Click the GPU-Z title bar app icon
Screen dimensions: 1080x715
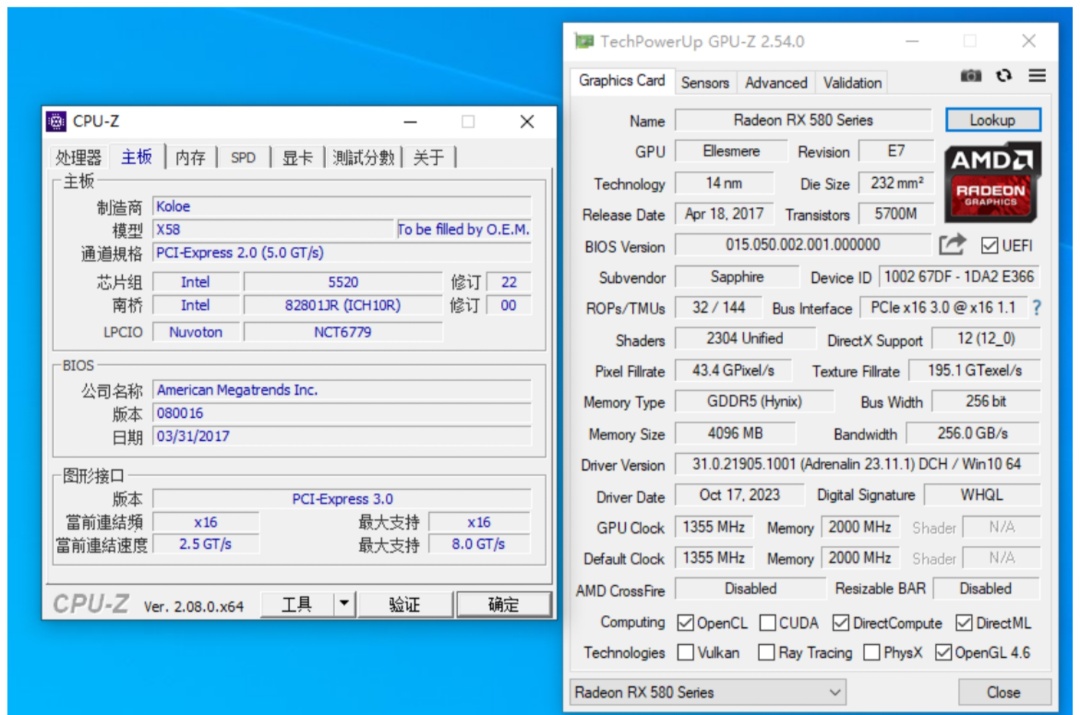tap(584, 41)
